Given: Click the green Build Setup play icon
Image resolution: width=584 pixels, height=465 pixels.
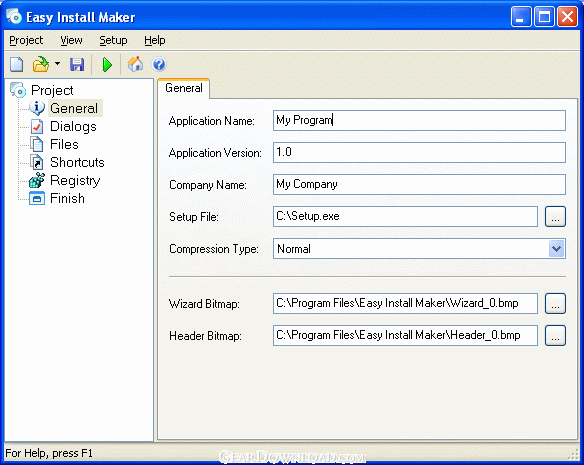Looking at the screenshot, I should [107, 64].
